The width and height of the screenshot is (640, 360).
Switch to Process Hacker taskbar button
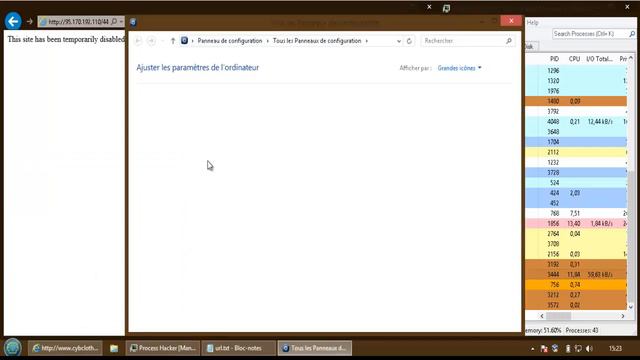(163, 348)
